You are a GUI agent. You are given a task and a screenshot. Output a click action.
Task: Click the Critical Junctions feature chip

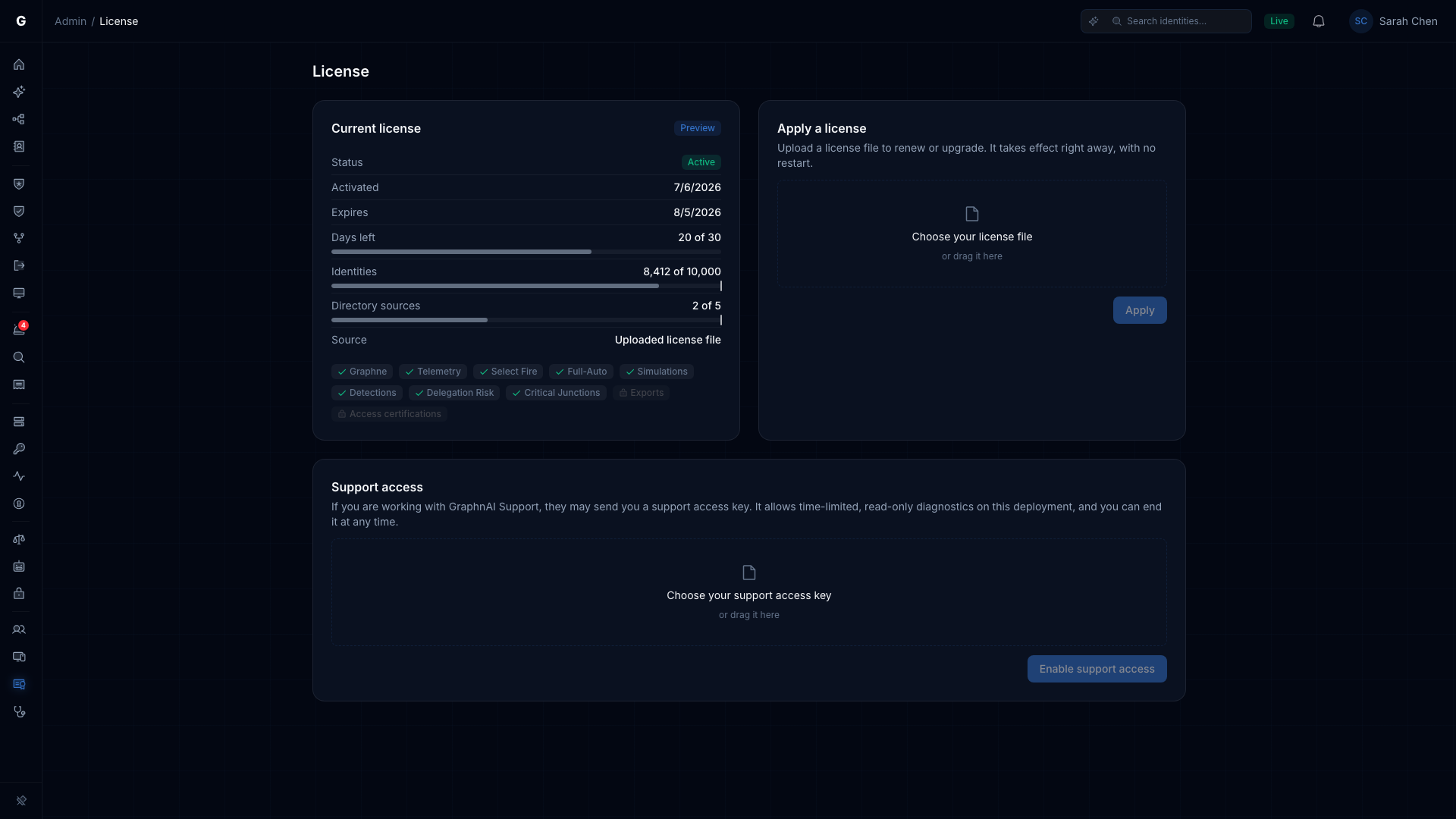(x=556, y=393)
